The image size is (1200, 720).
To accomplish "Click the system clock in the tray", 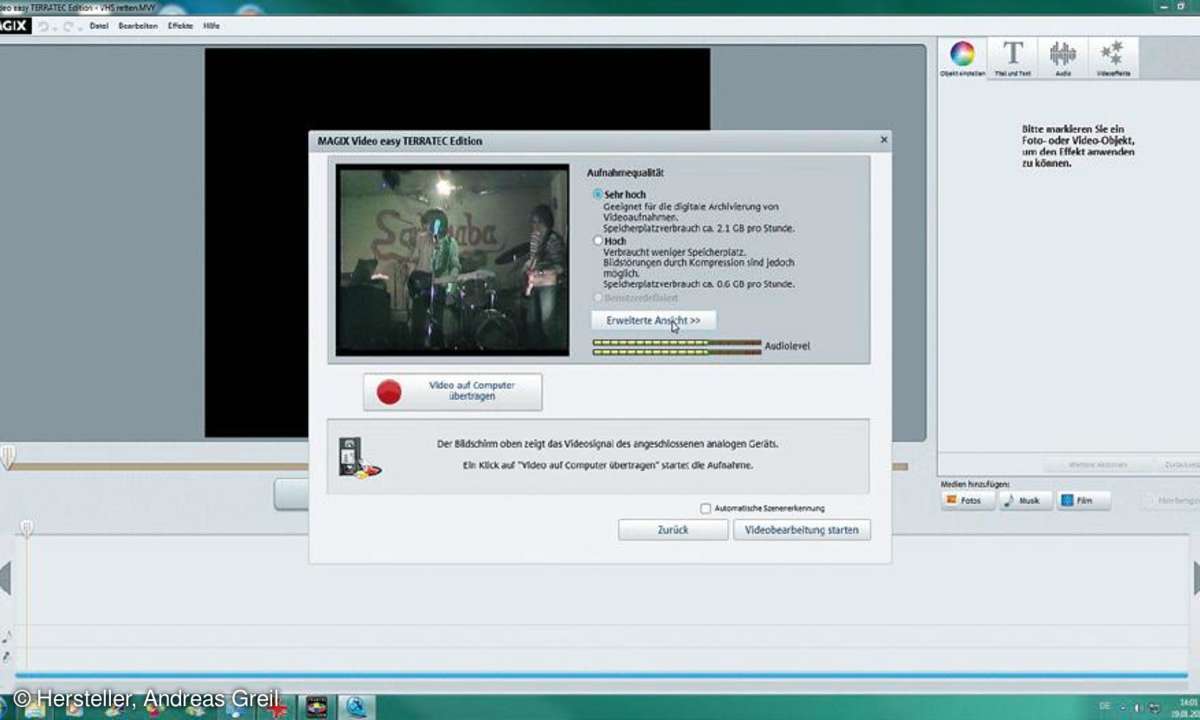I will click(1186, 706).
